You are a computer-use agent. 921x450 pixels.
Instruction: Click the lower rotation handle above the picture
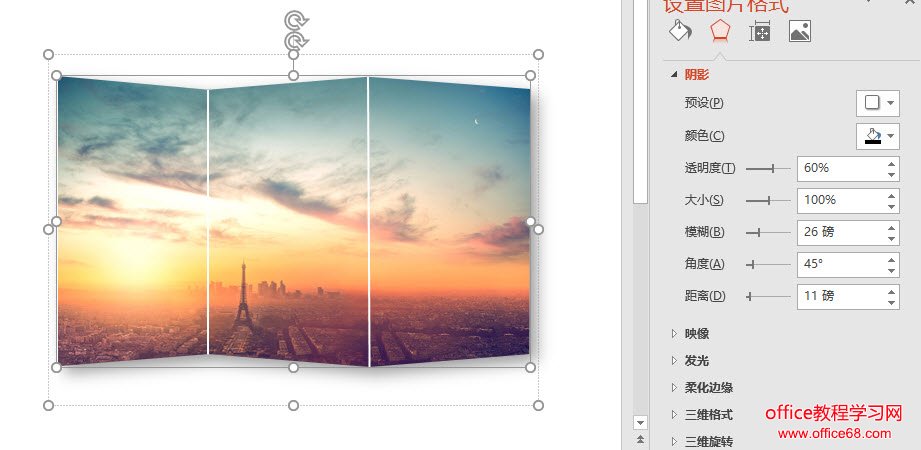(294, 41)
